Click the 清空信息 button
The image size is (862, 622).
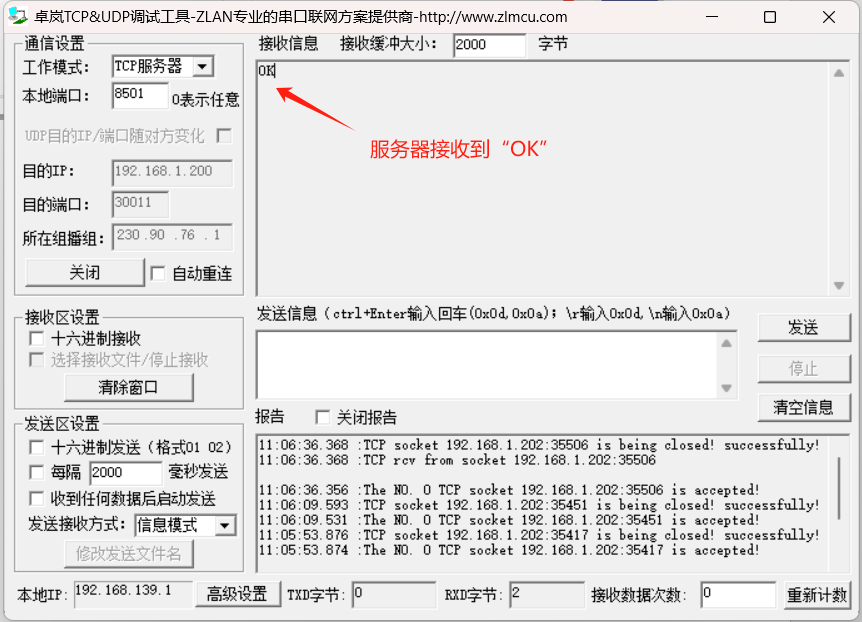pos(803,407)
